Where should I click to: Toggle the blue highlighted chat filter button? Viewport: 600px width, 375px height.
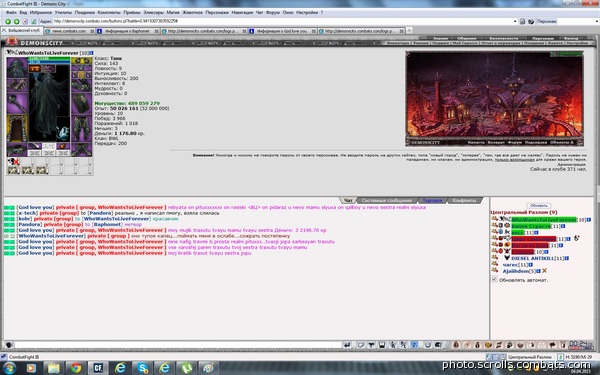414,345
